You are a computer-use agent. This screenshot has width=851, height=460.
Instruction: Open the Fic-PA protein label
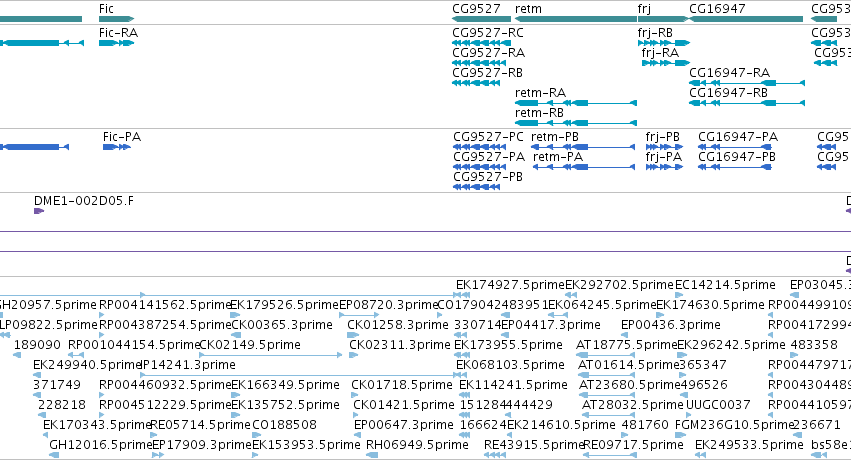coord(122,137)
